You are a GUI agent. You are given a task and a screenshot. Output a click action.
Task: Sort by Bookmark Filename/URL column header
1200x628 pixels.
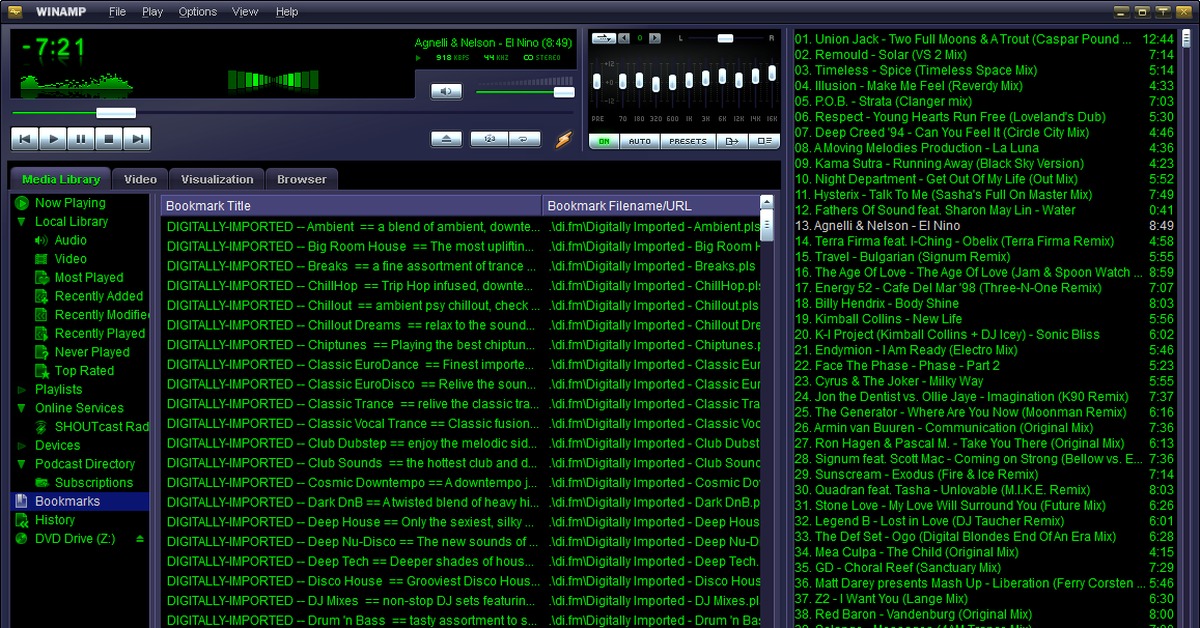651,205
